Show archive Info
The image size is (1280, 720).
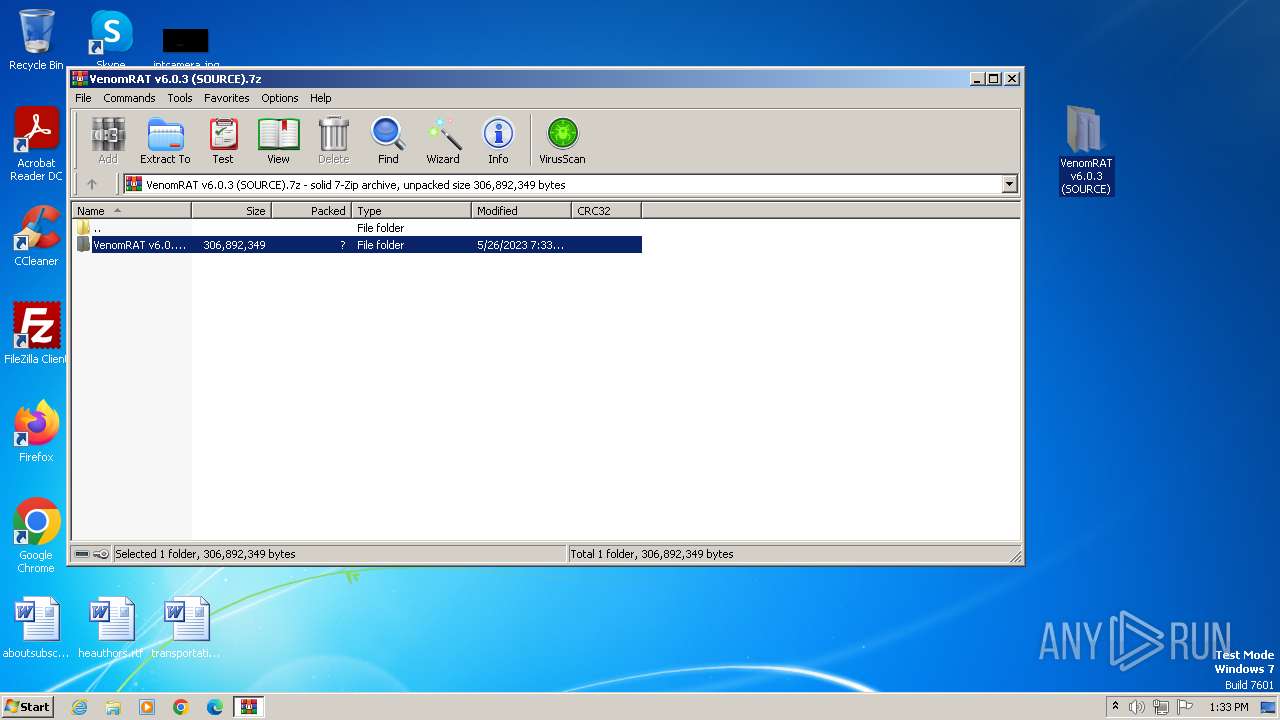(x=498, y=140)
